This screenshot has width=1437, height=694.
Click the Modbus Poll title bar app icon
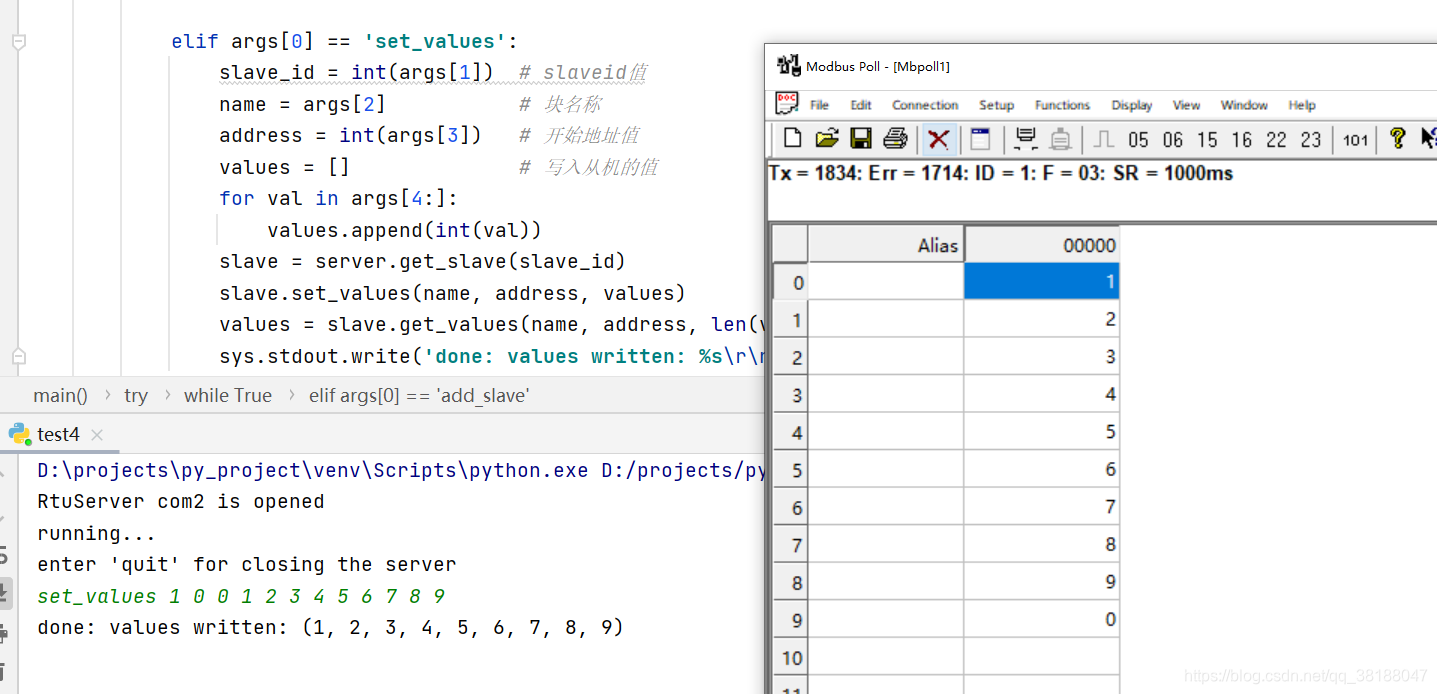(x=789, y=66)
